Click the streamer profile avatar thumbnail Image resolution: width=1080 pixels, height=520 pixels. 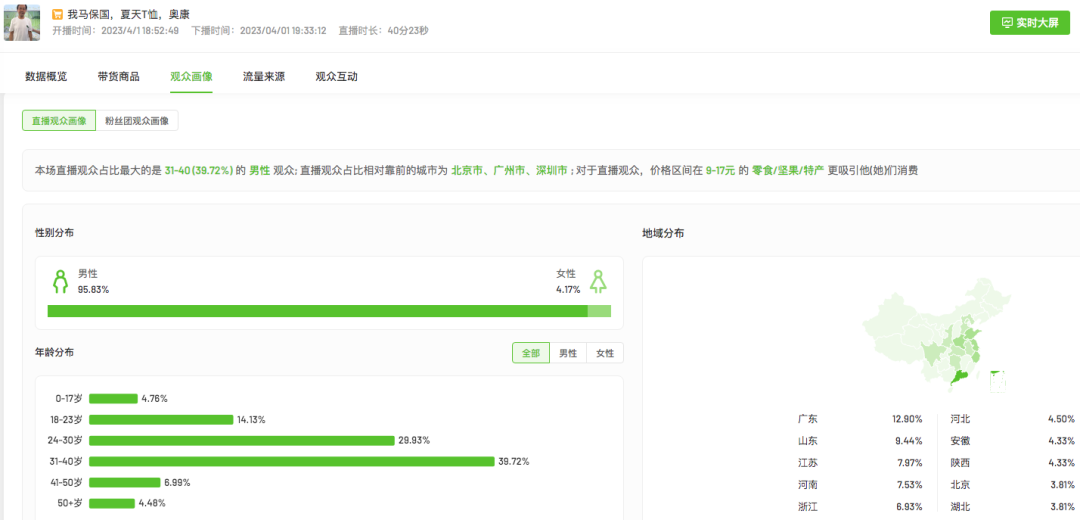coord(21,22)
